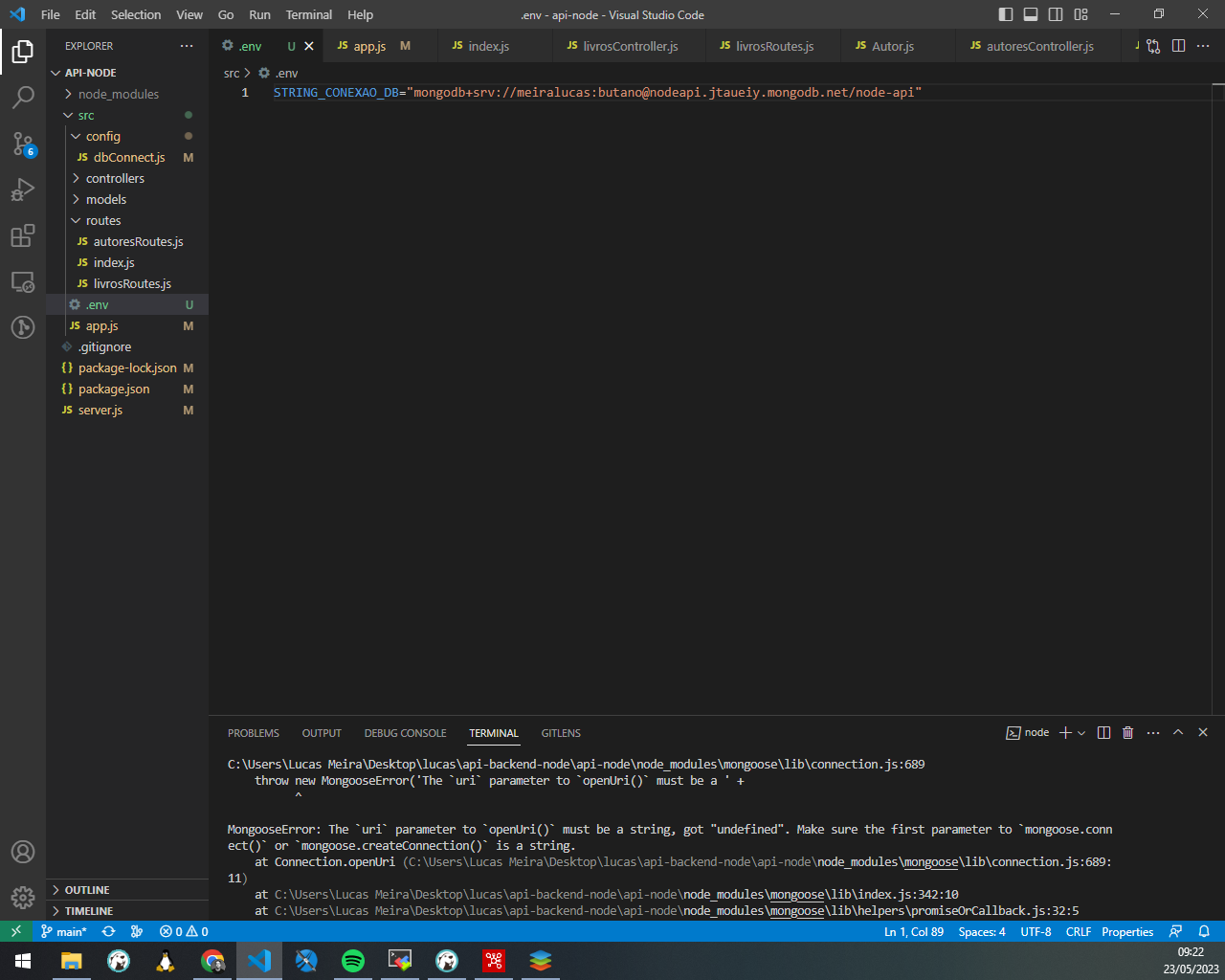Select language mode Properties
The height and width of the screenshot is (980, 1225).
click(1127, 931)
